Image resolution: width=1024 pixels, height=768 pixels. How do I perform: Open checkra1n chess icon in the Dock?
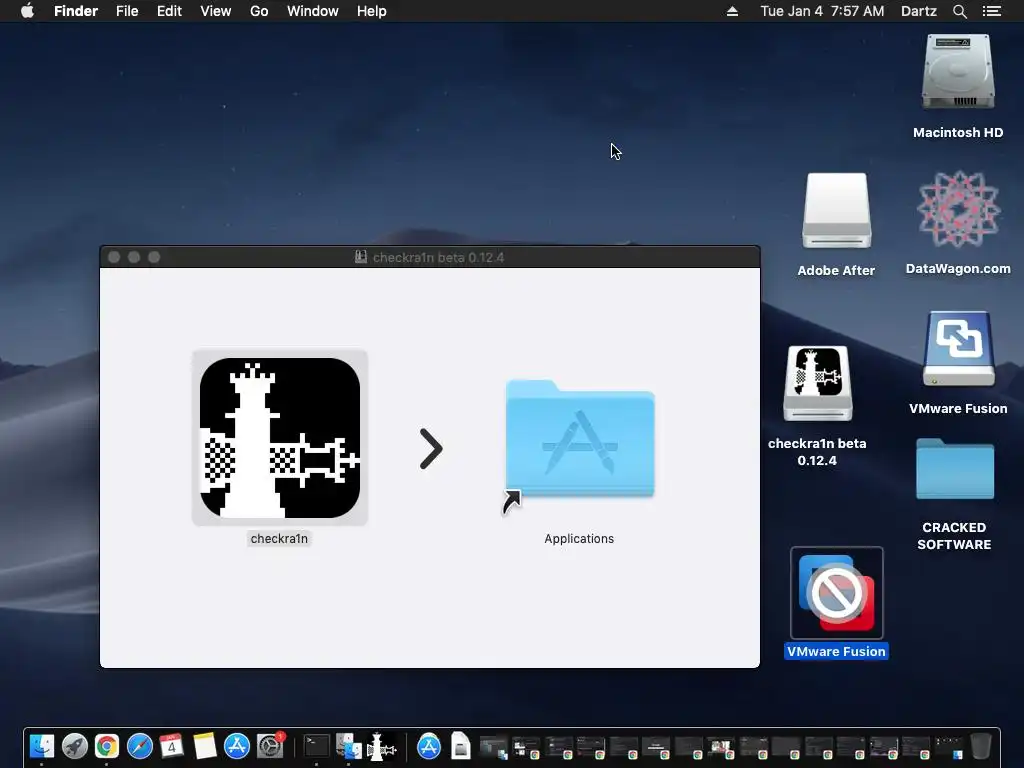(x=381, y=746)
